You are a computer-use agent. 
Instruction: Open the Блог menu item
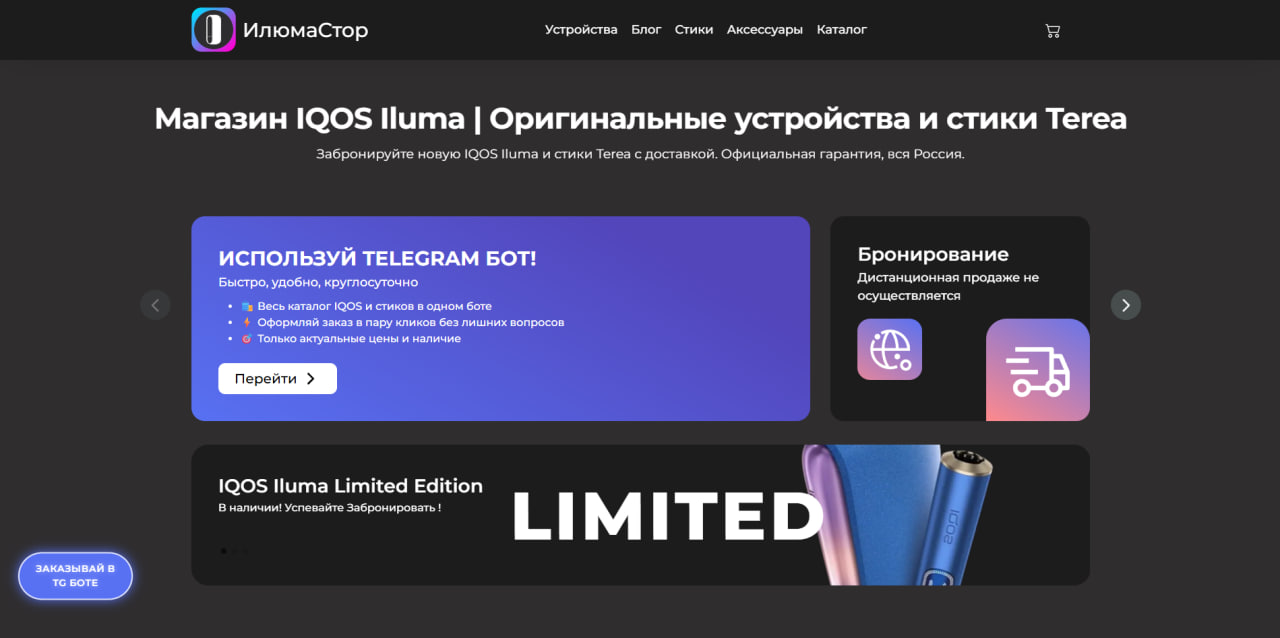(646, 30)
